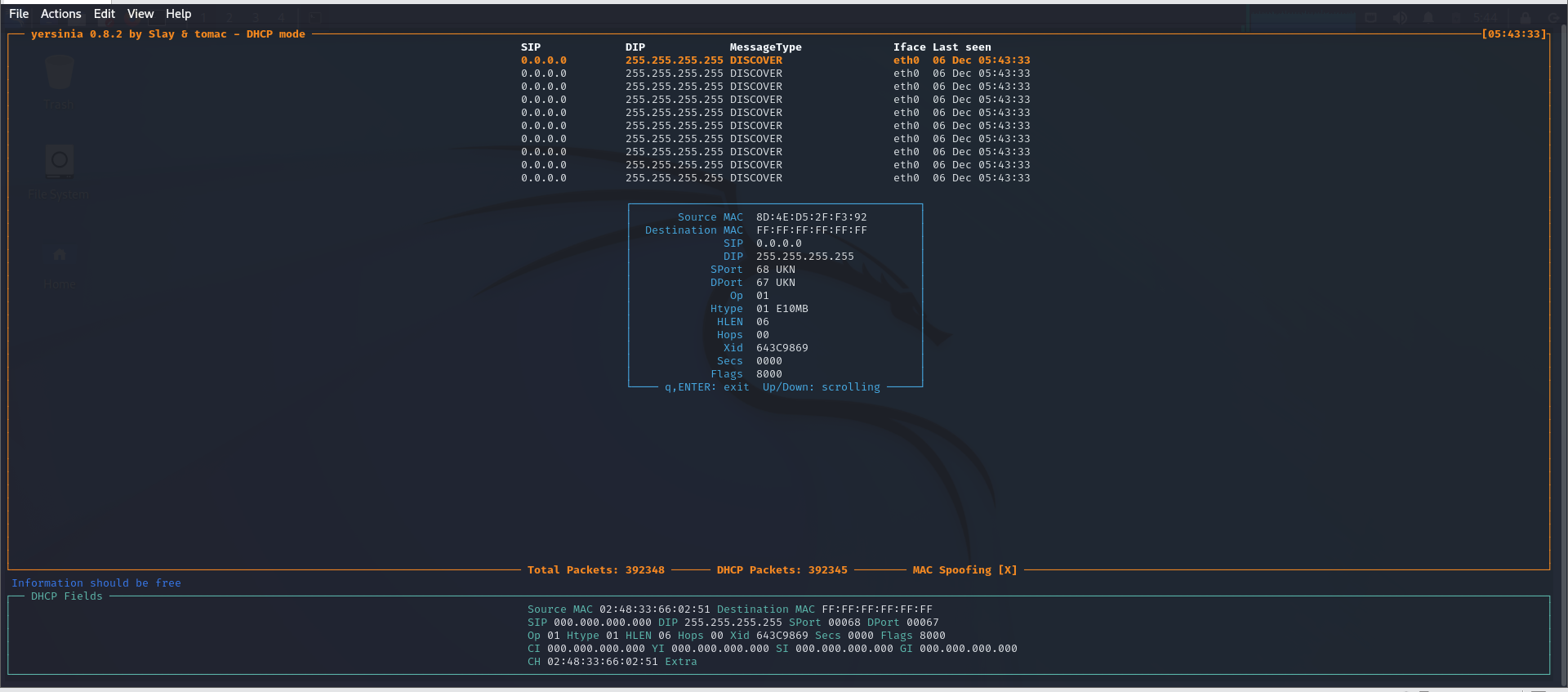The height and width of the screenshot is (692, 1568).
Task: Click the faint notification bell panel icon
Action: (x=1428, y=17)
